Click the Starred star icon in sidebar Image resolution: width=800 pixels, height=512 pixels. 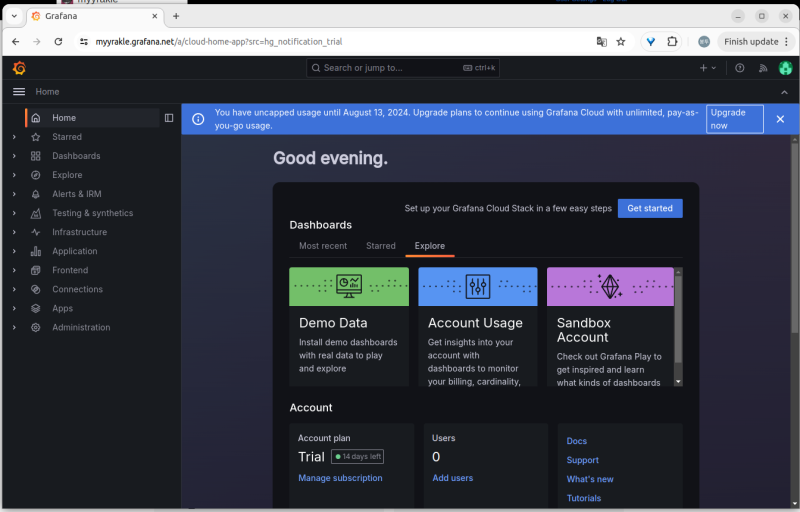tap(35, 137)
